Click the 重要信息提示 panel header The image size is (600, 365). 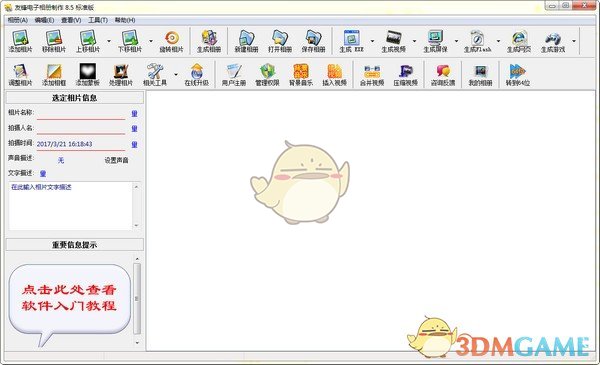pos(75,245)
